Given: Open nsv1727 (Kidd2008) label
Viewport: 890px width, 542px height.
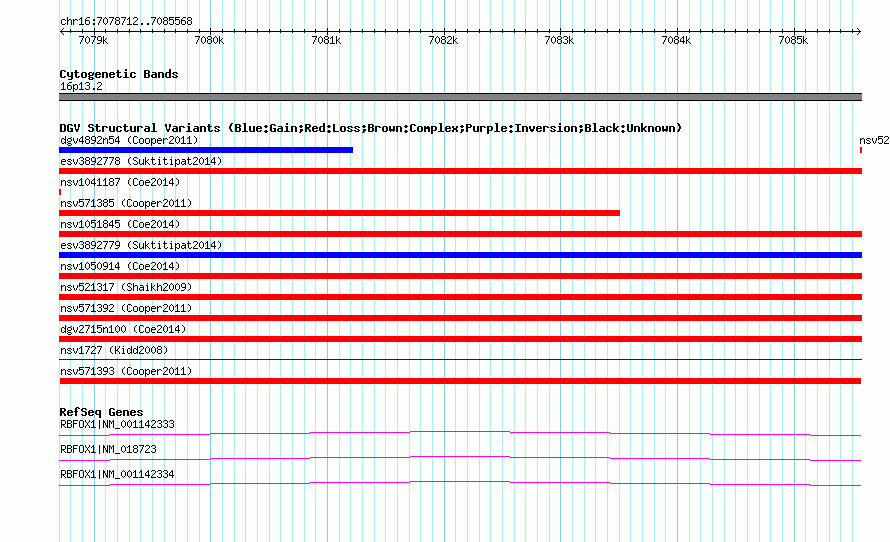Looking at the screenshot, I should click(114, 350).
